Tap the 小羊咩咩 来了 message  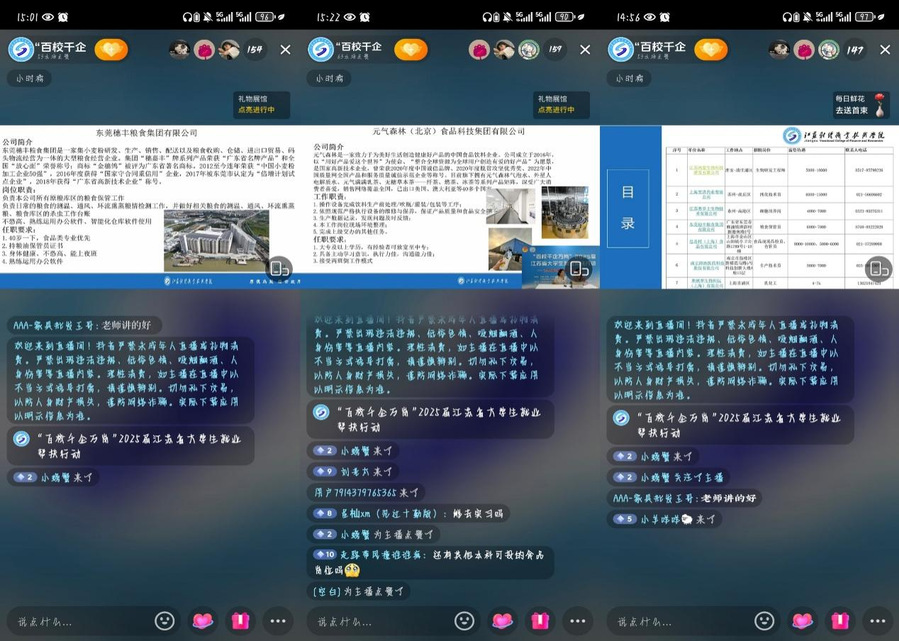click(x=666, y=519)
